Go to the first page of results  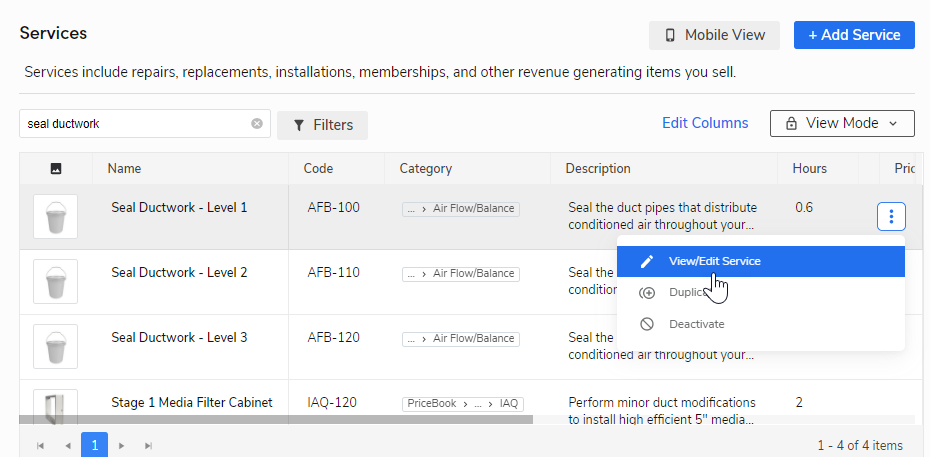[41, 446]
